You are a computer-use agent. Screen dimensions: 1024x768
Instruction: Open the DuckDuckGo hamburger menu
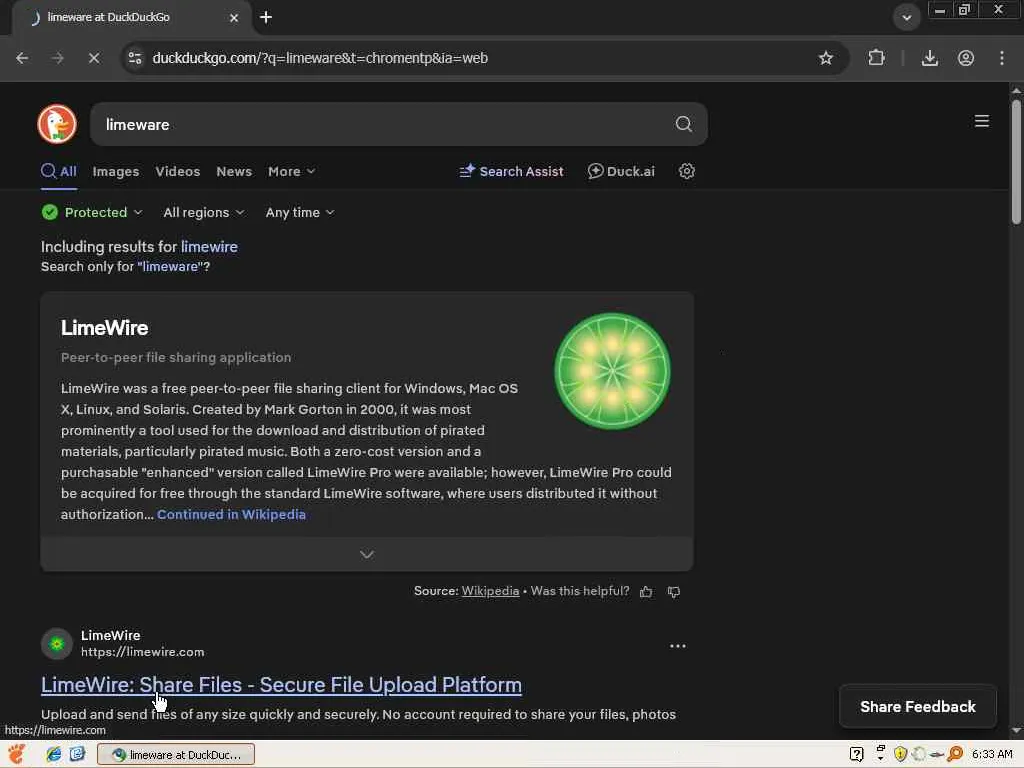(982, 121)
